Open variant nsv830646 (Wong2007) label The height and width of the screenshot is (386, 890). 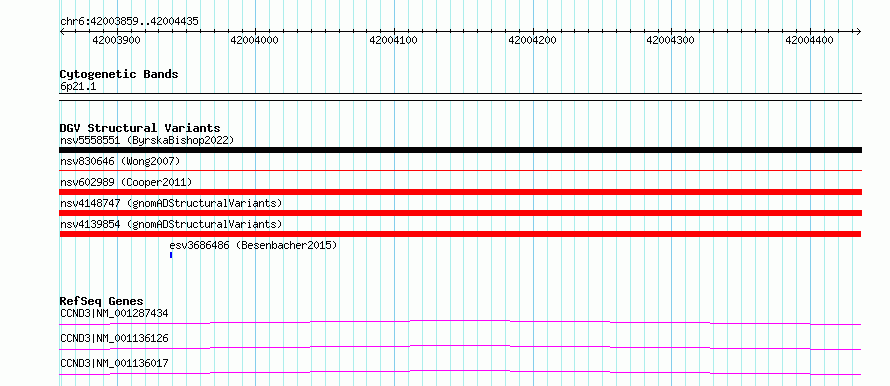[120, 161]
